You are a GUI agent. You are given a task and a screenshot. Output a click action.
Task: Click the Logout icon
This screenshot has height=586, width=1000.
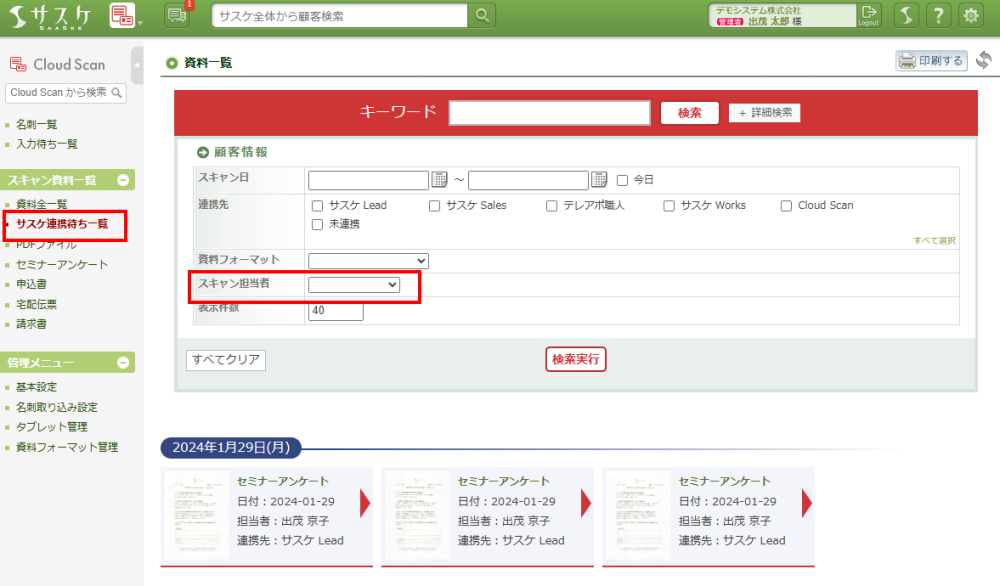pos(868,15)
